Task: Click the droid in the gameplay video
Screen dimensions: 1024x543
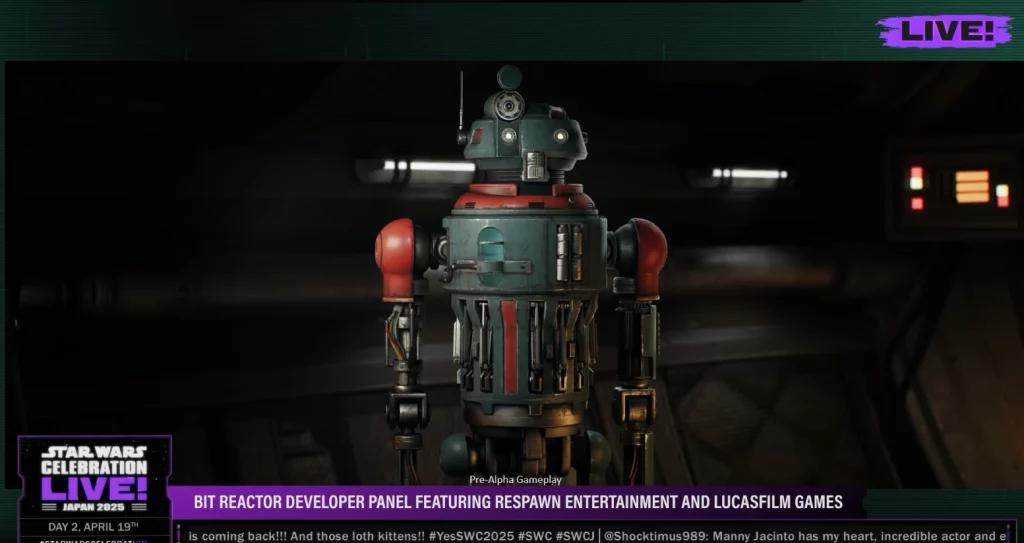Action: click(521, 274)
